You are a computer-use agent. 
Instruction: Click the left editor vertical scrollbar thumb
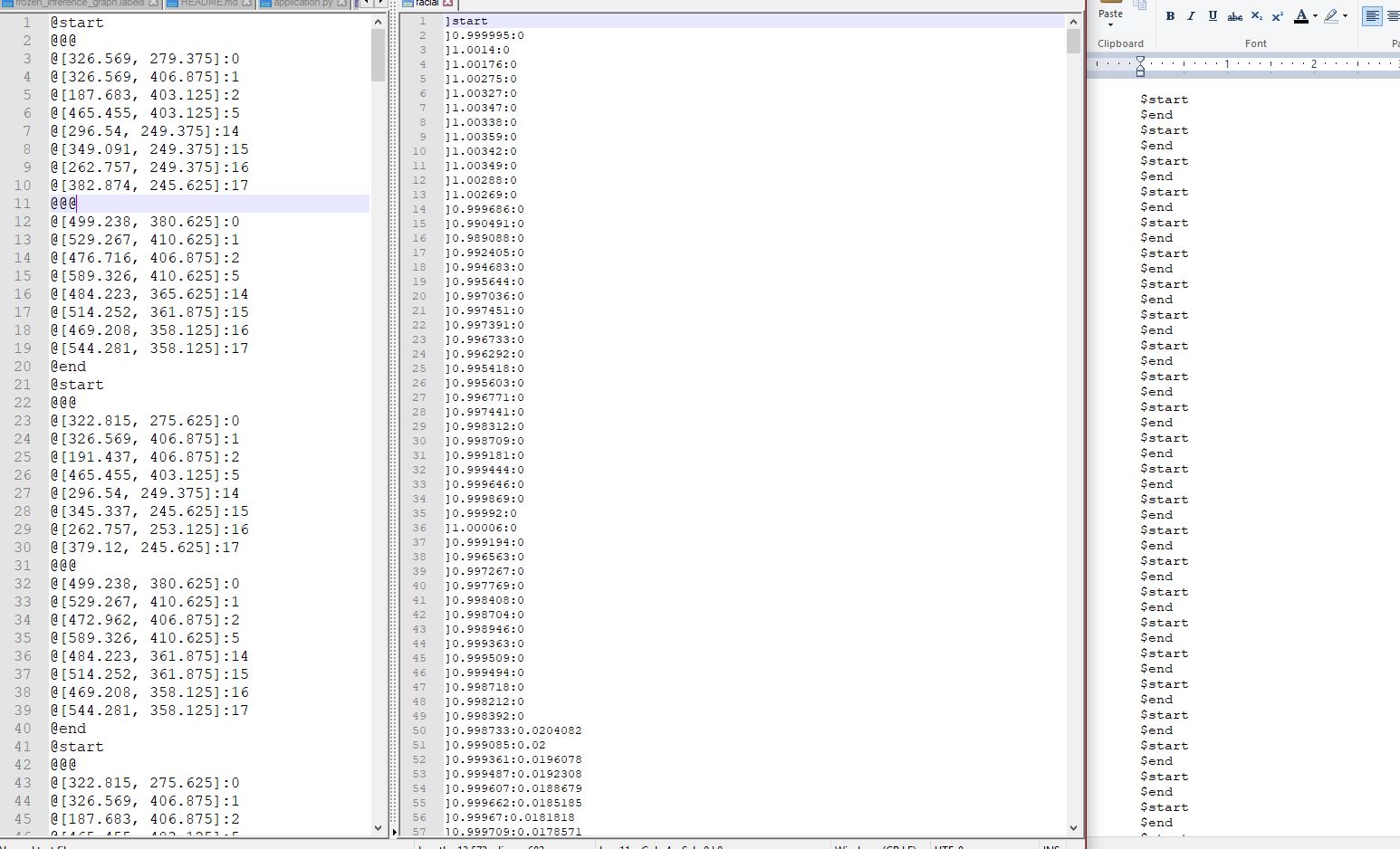click(379, 55)
